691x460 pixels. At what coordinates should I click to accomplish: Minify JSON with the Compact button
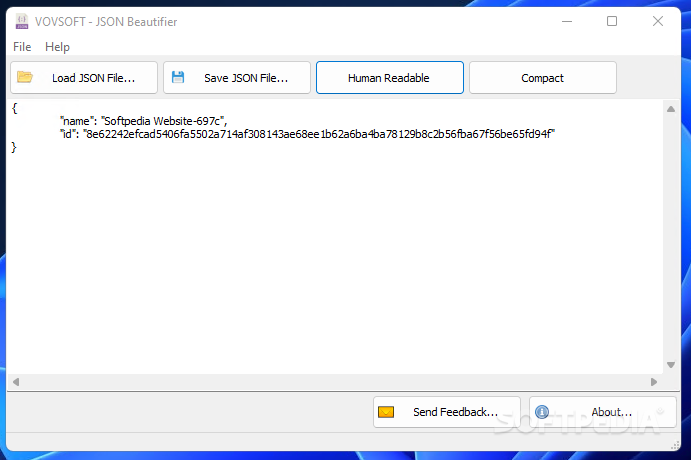pos(542,78)
